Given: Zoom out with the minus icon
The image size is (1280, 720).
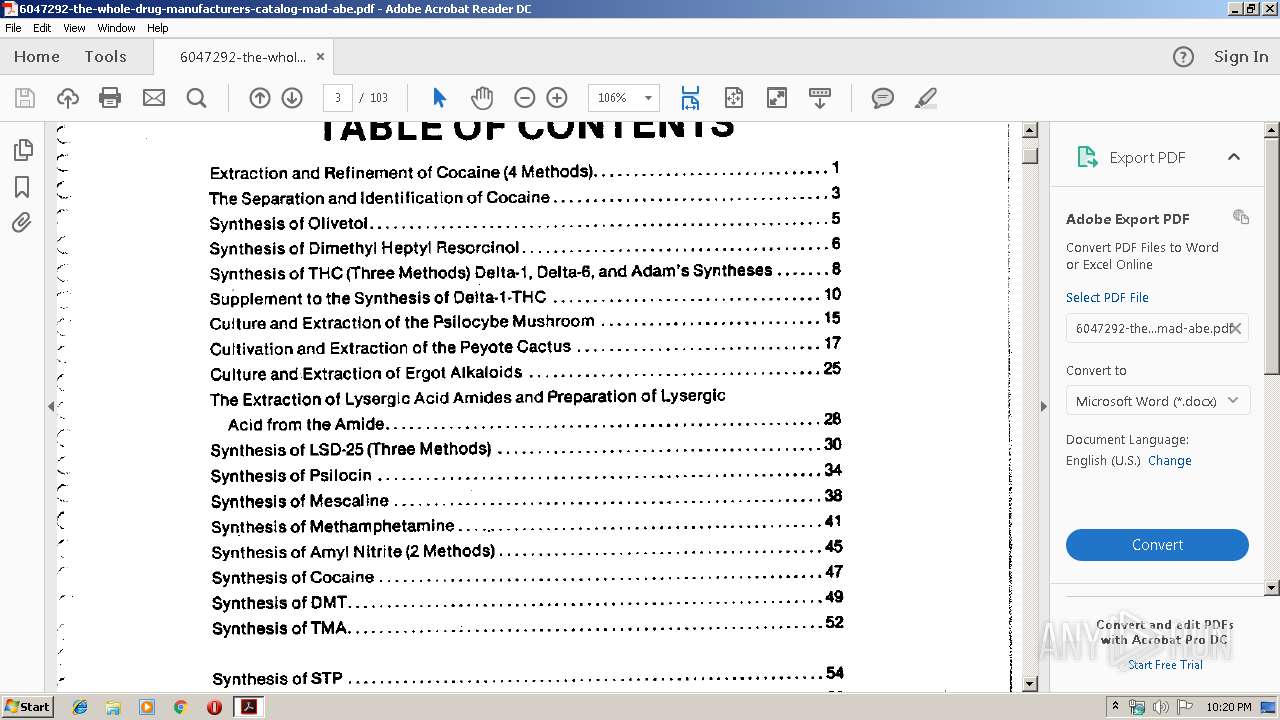Looking at the screenshot, I should (525, 98).
